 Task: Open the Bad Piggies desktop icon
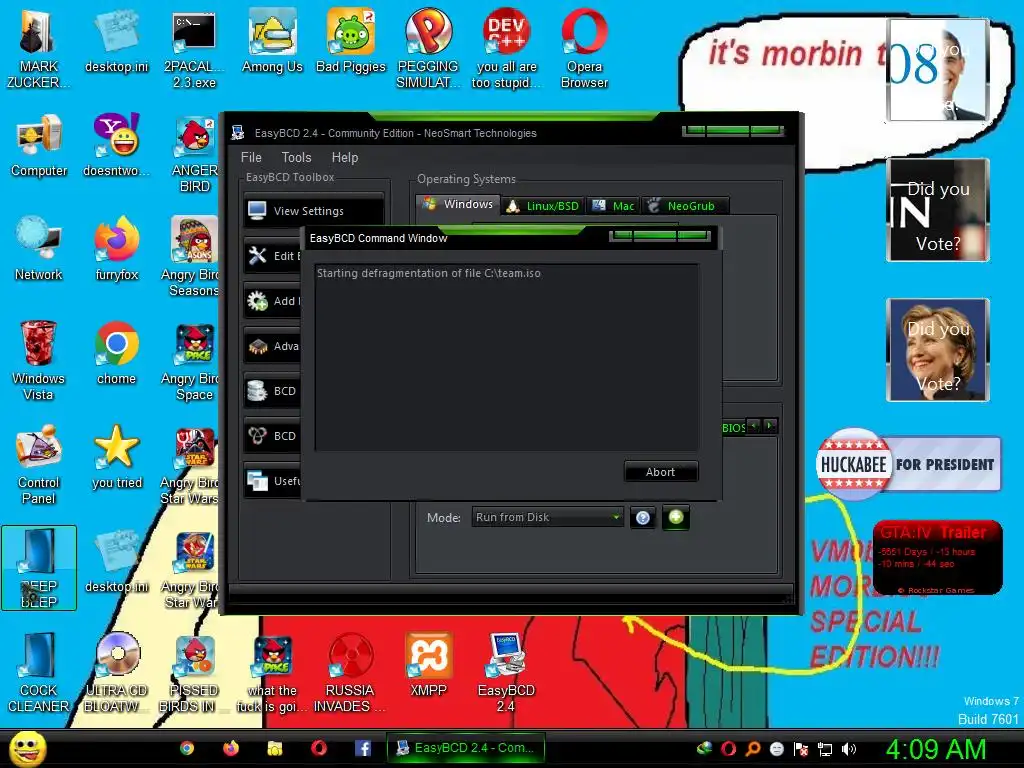[x=351, y=40]
